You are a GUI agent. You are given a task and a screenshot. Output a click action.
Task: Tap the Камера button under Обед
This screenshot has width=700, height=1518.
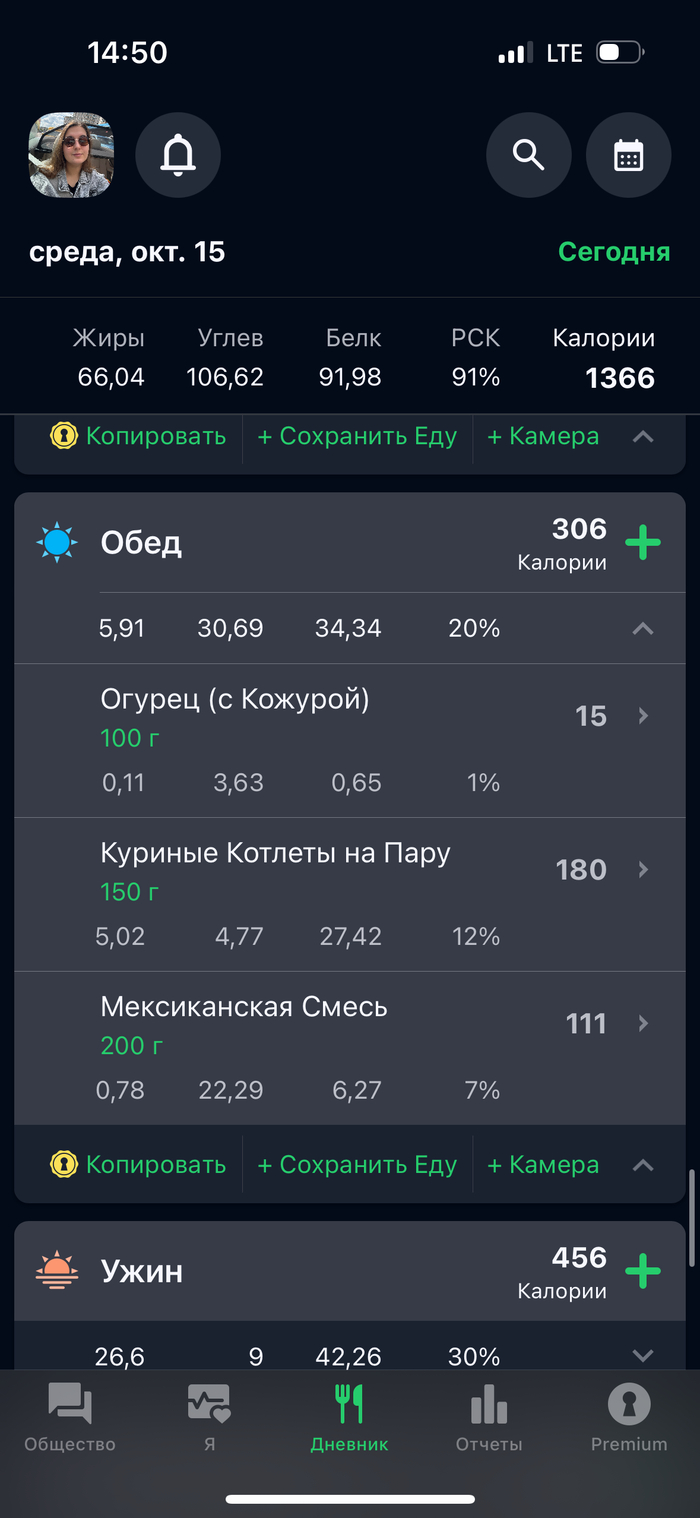[x=543, y=1165]
